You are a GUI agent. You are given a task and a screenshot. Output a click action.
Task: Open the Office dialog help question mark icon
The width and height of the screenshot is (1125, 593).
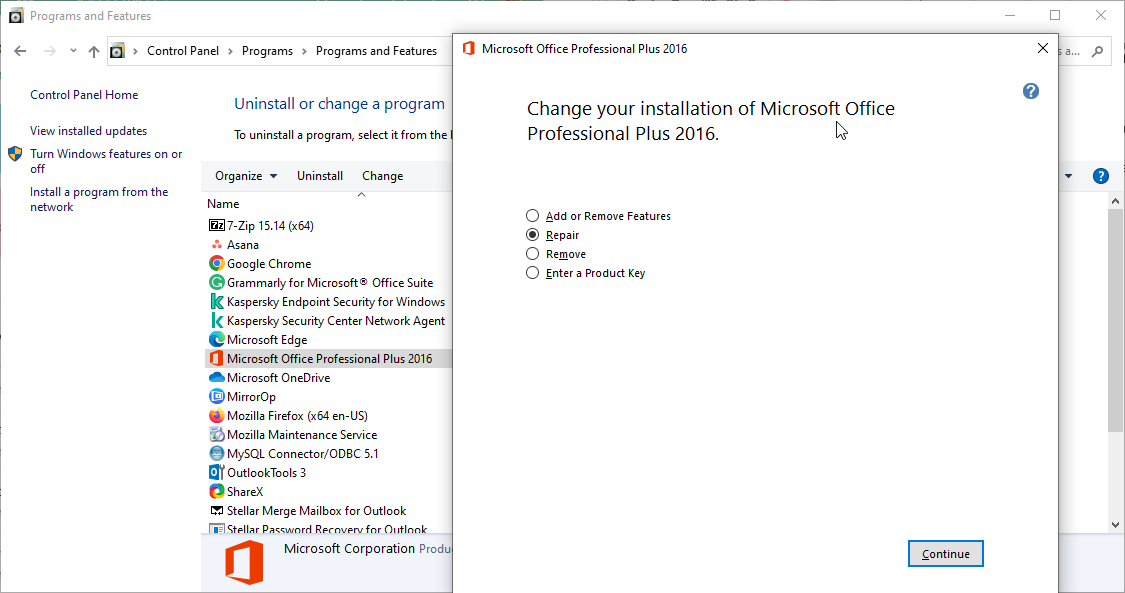coord(1030,91)
